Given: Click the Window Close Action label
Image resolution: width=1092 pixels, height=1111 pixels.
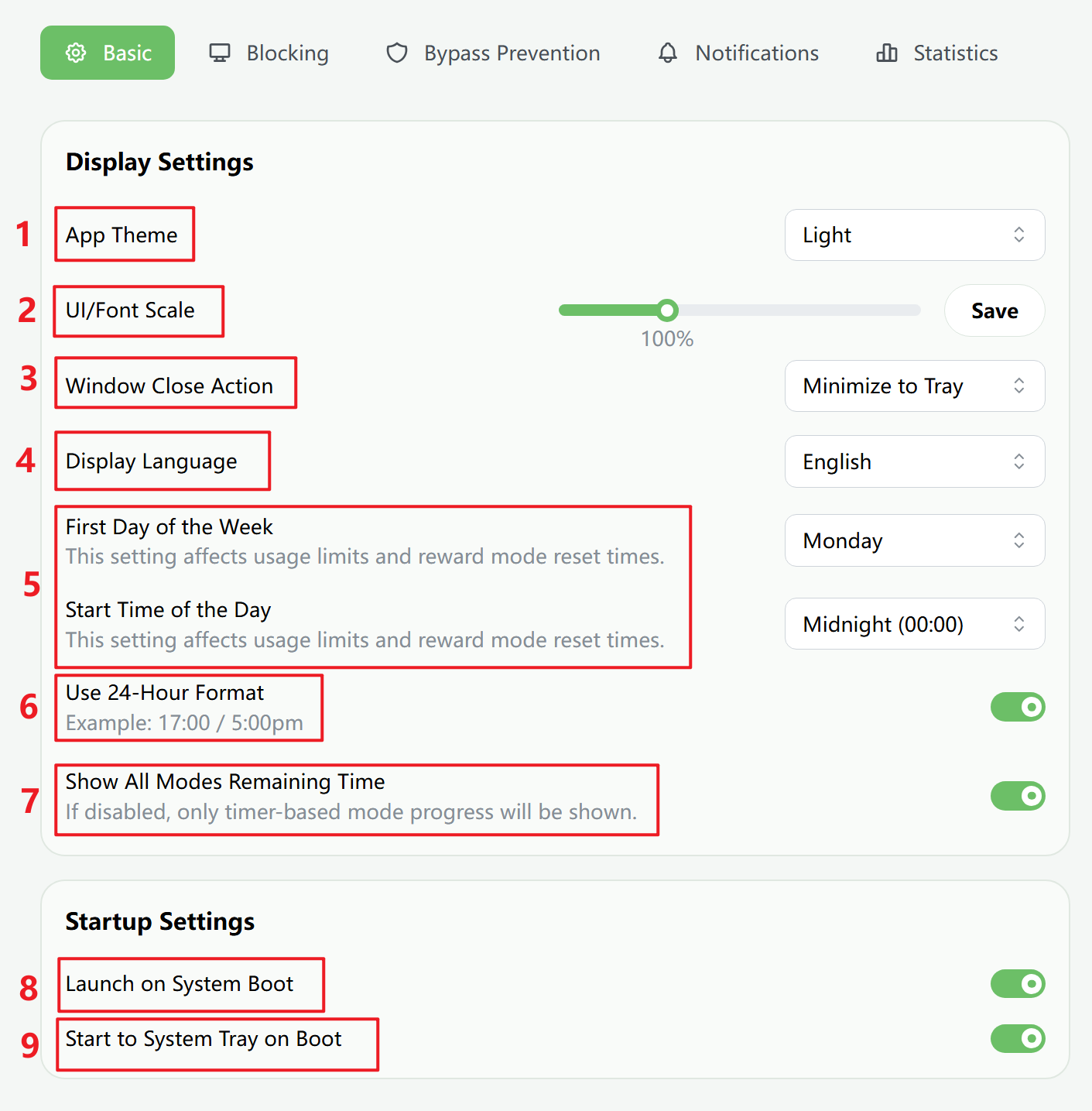Looking at the screenshot, I should pyautogui.click(x=169, y=386).
